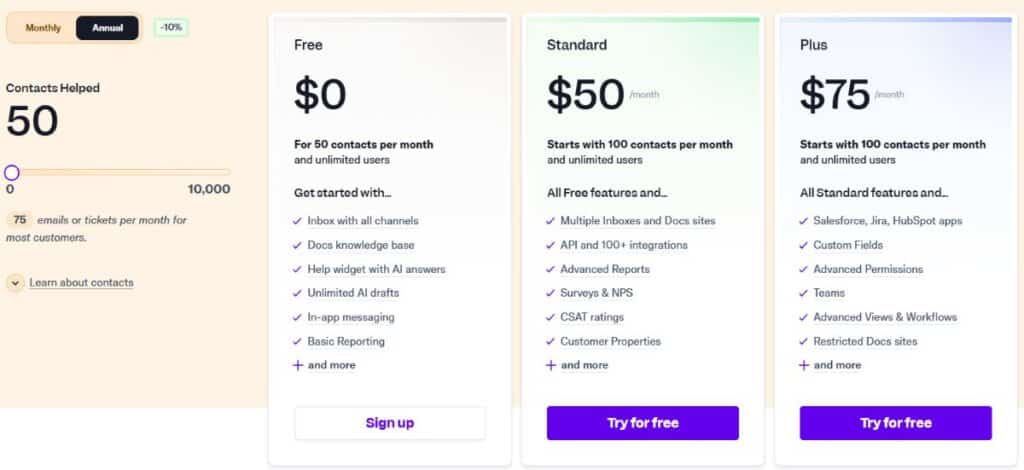Click checkmark icon beside Custom Fields
Image resolution: width=1024 pixels, height=470 pixels.
[803, 245]
